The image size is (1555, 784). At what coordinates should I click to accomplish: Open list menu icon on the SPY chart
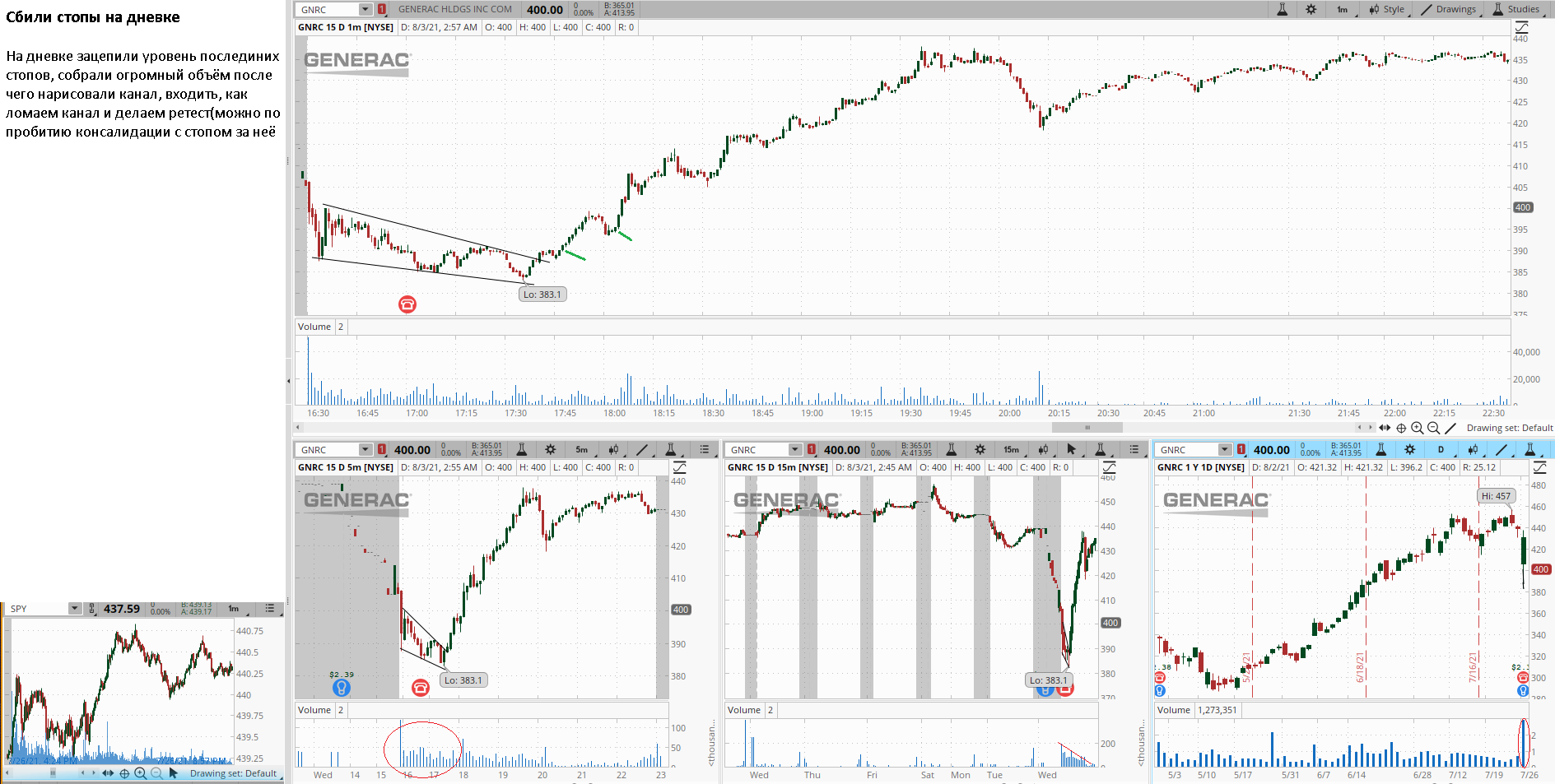[270, 609]
